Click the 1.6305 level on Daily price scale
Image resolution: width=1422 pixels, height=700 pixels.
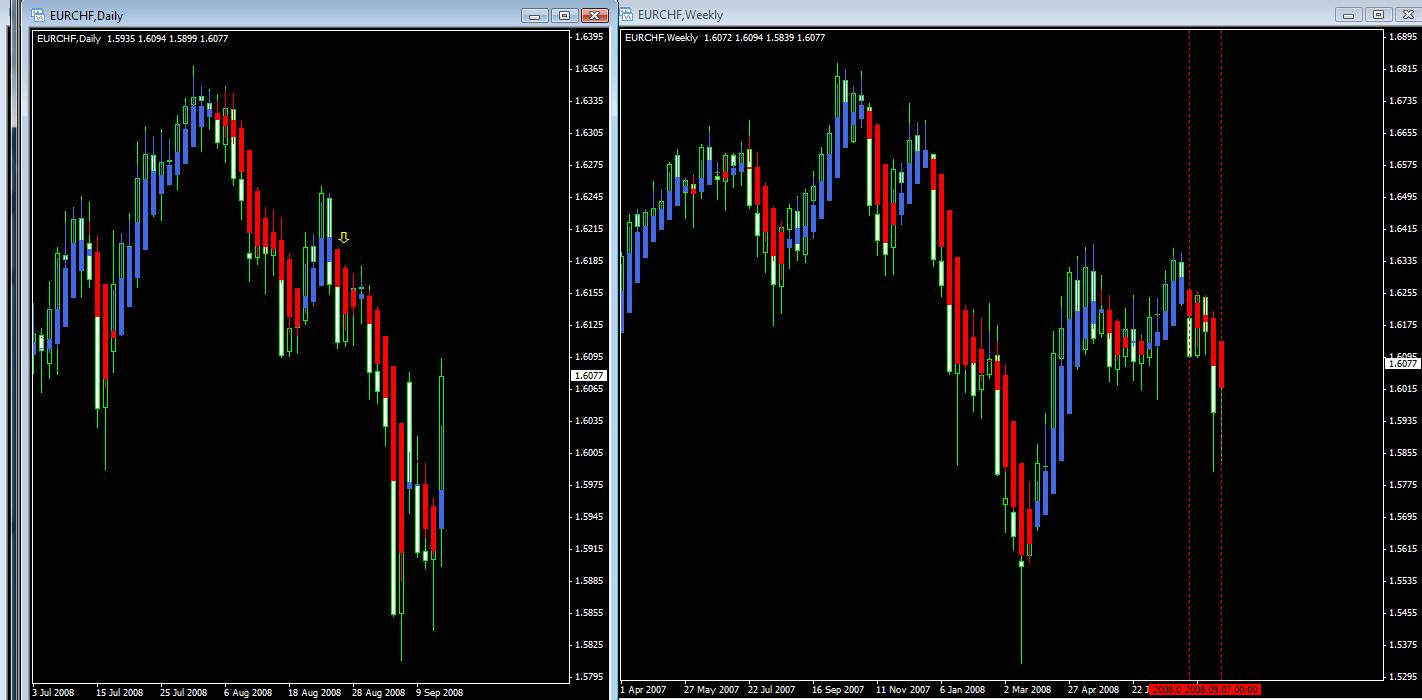point(589,133)
